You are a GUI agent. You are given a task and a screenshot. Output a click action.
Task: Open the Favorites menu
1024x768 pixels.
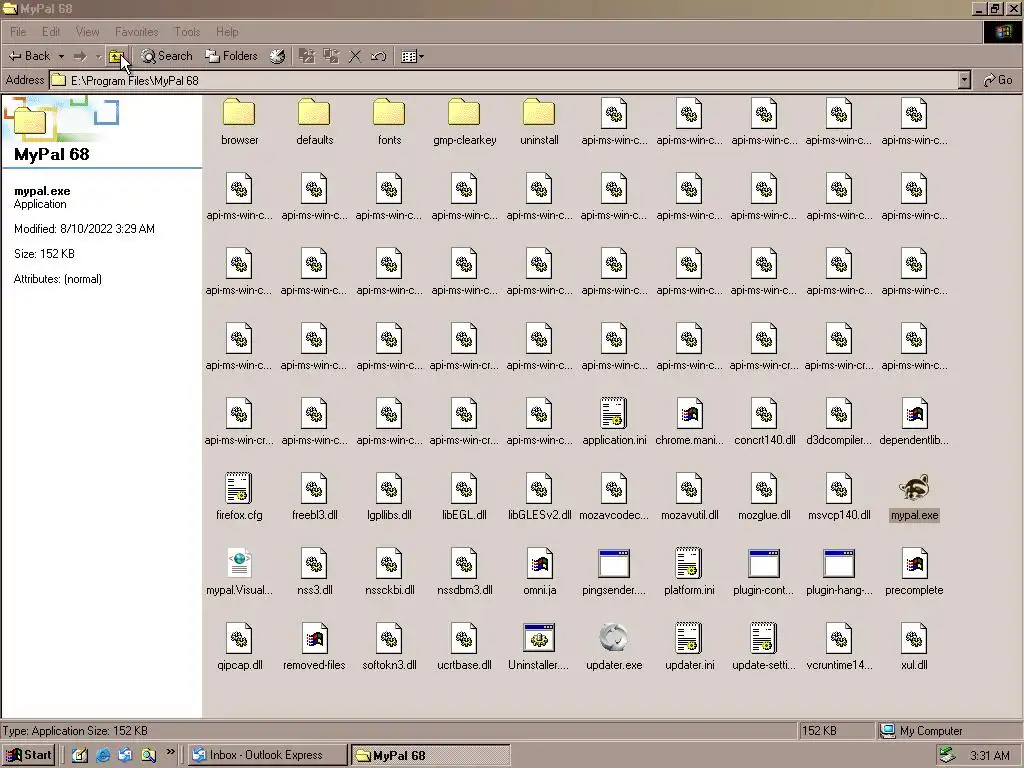click(x=136, y=31)
